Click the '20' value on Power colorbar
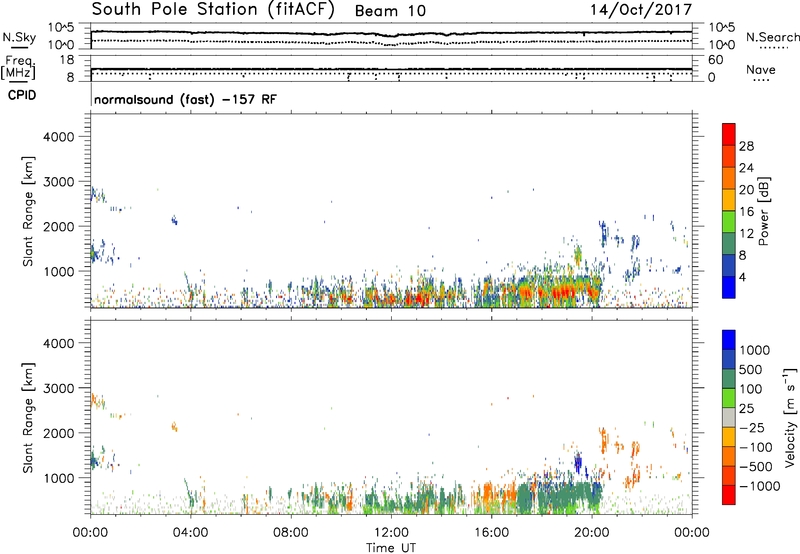Image resolution: width=800 pixels, height=554 pixels. pos(746,190)
